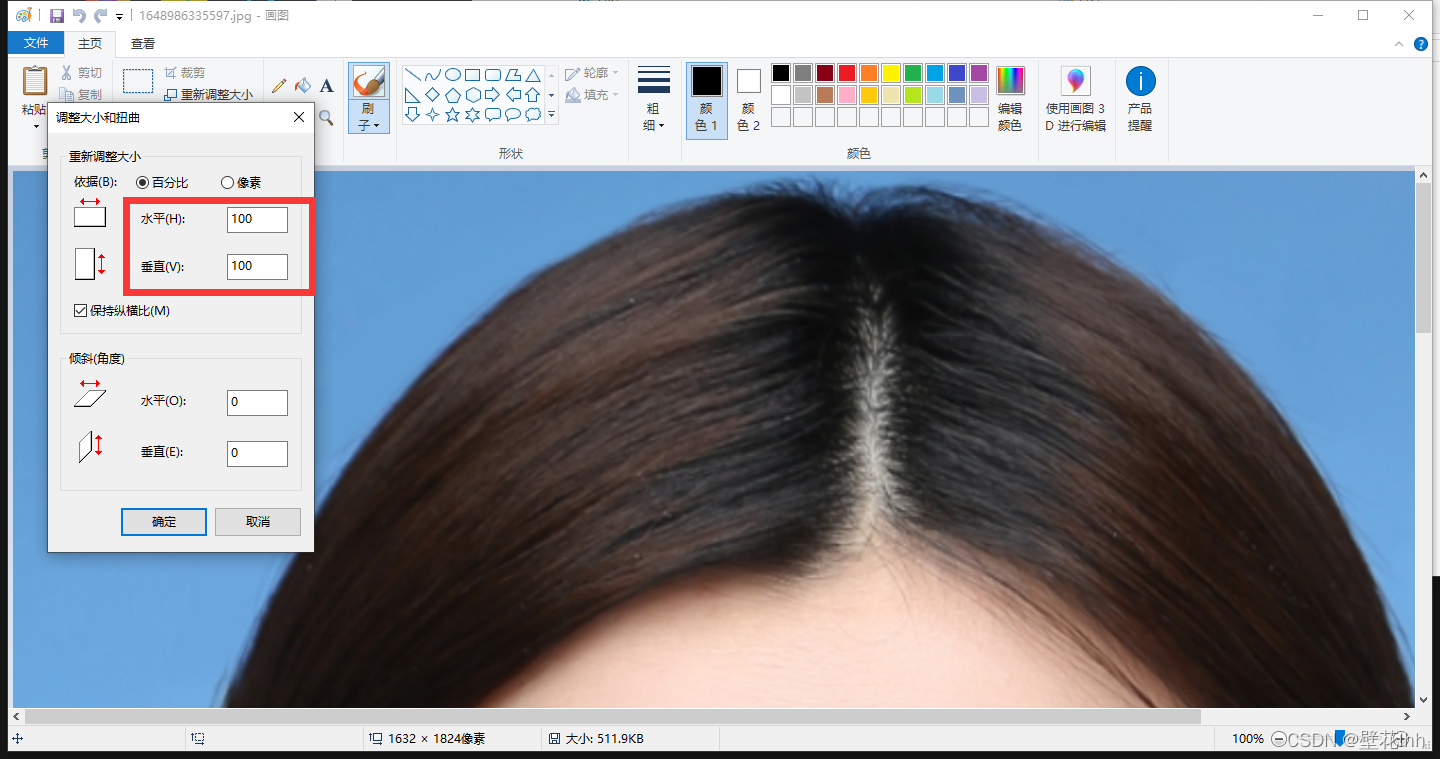Click the Undo arrow in quick access toolbar
Image resolution: width=1440 pixels, height=759 pixels.
click(x=79, y=15)
